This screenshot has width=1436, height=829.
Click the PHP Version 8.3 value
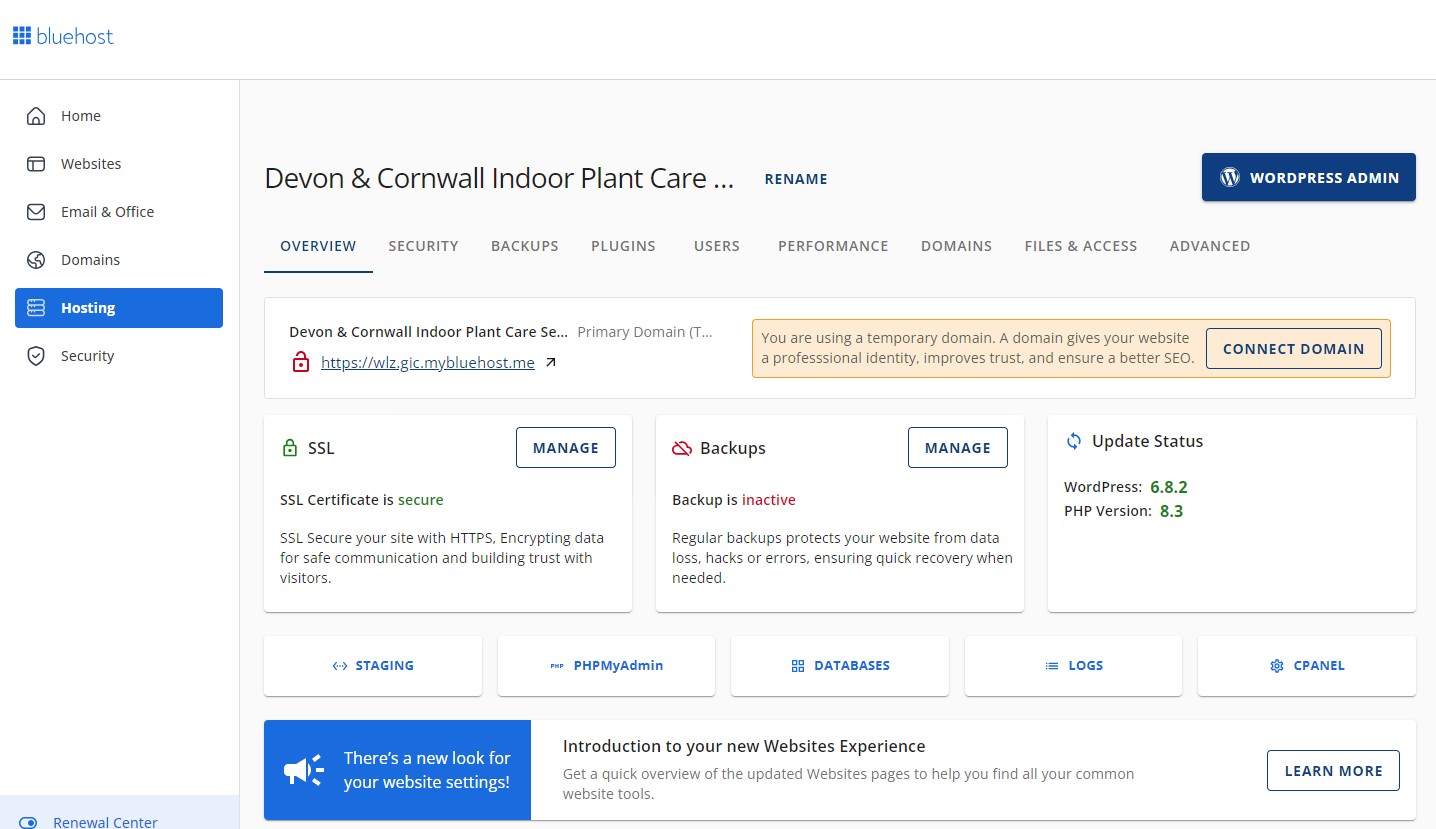point(1172,511)
